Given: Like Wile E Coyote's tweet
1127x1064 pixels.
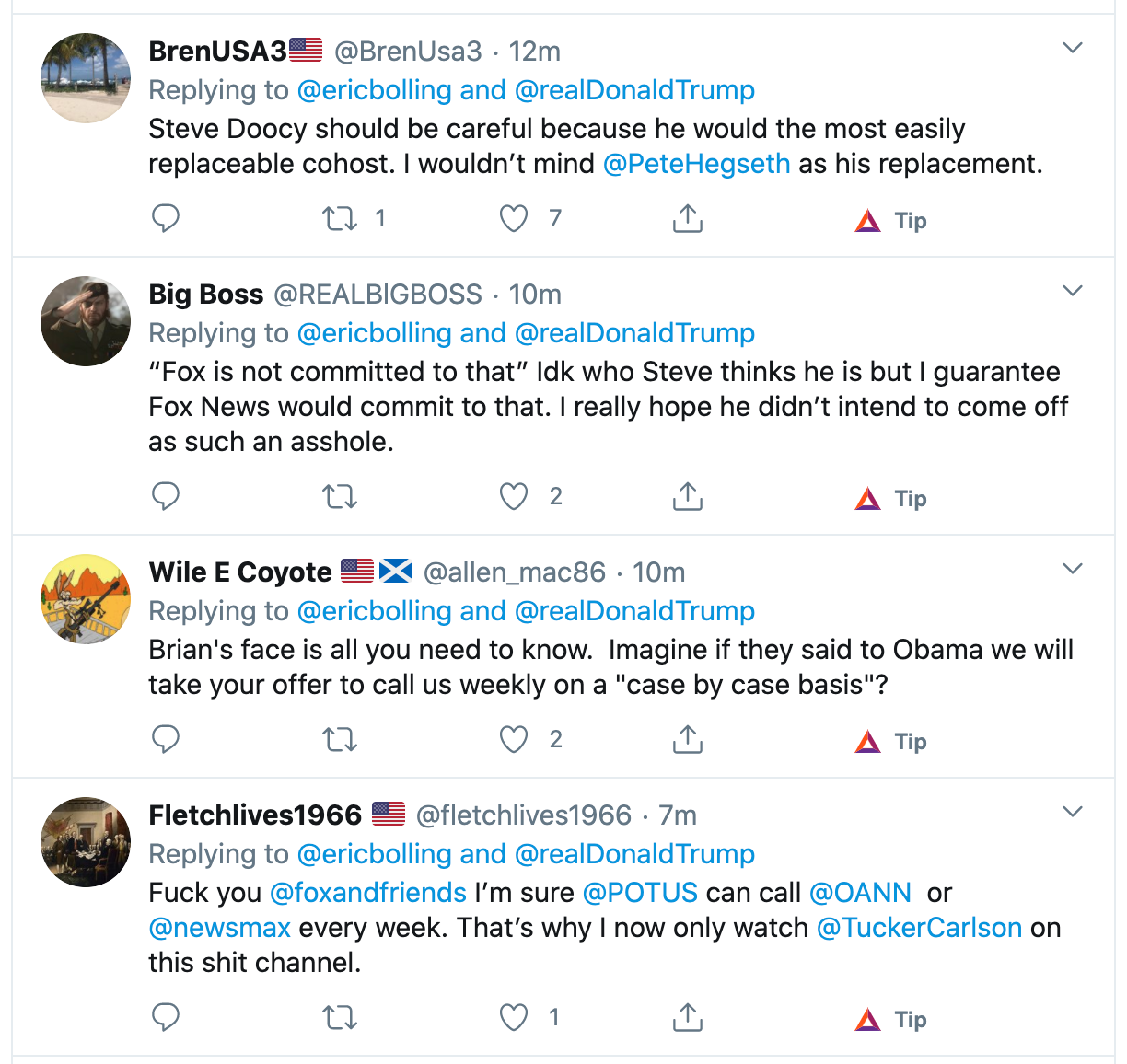Looking at the screenshot, I should [514, 739].
